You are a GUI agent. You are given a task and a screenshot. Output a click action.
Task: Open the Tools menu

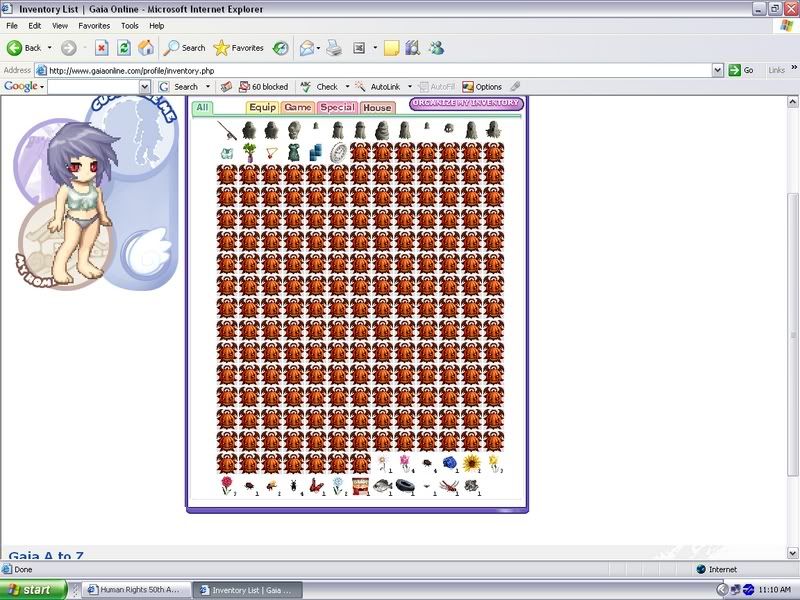[130, 26]
